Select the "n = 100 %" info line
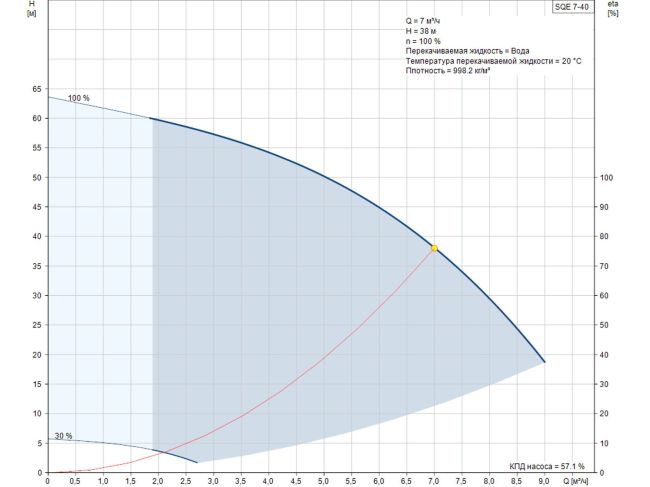This screenshot has width=650, height=487. pyautogui.click(x=427, y=41)
